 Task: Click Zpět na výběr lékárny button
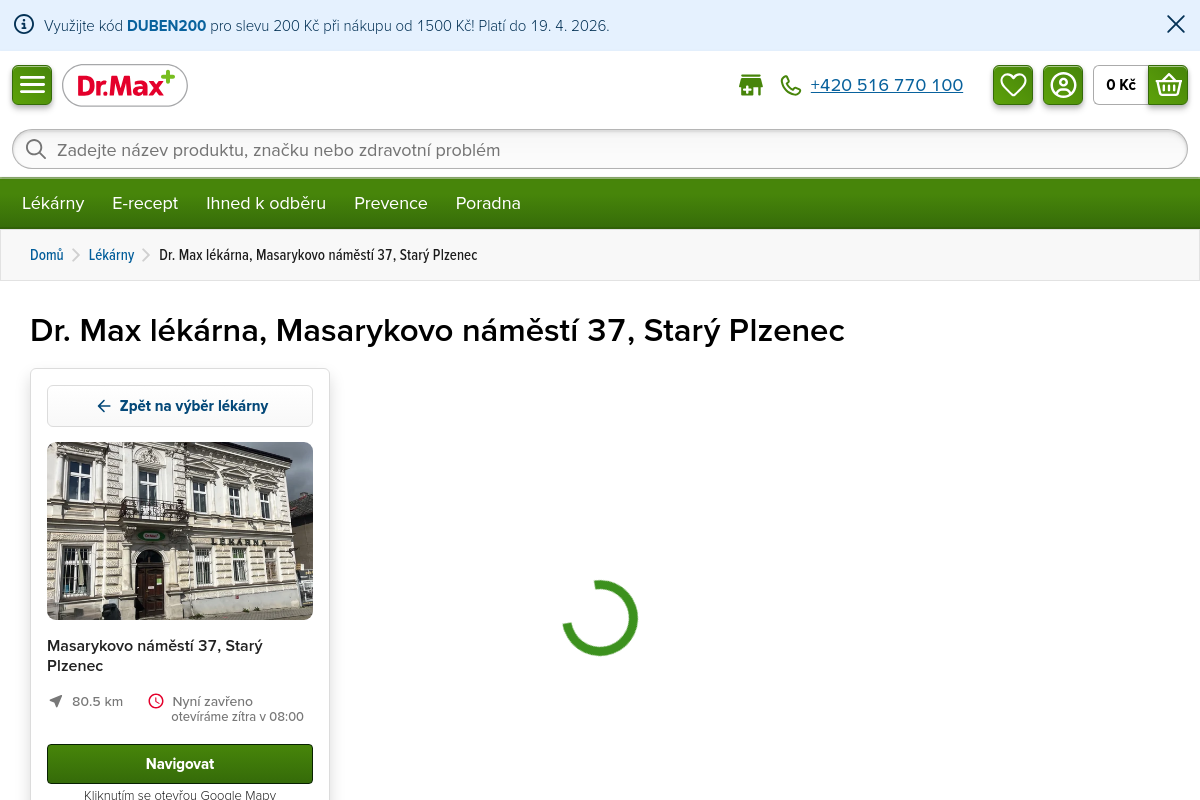[180, 406]
